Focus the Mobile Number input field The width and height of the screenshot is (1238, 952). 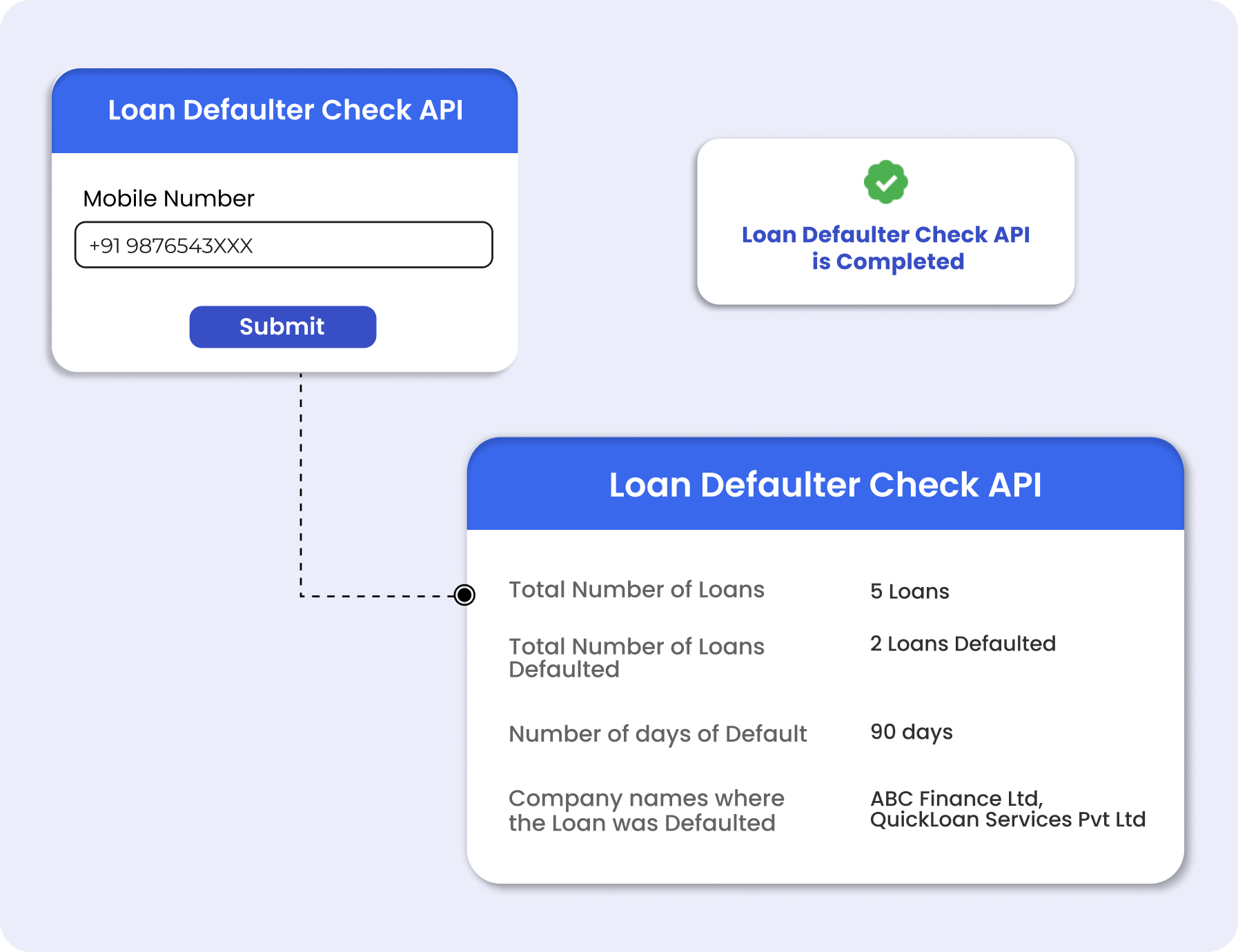click(284, 245)
